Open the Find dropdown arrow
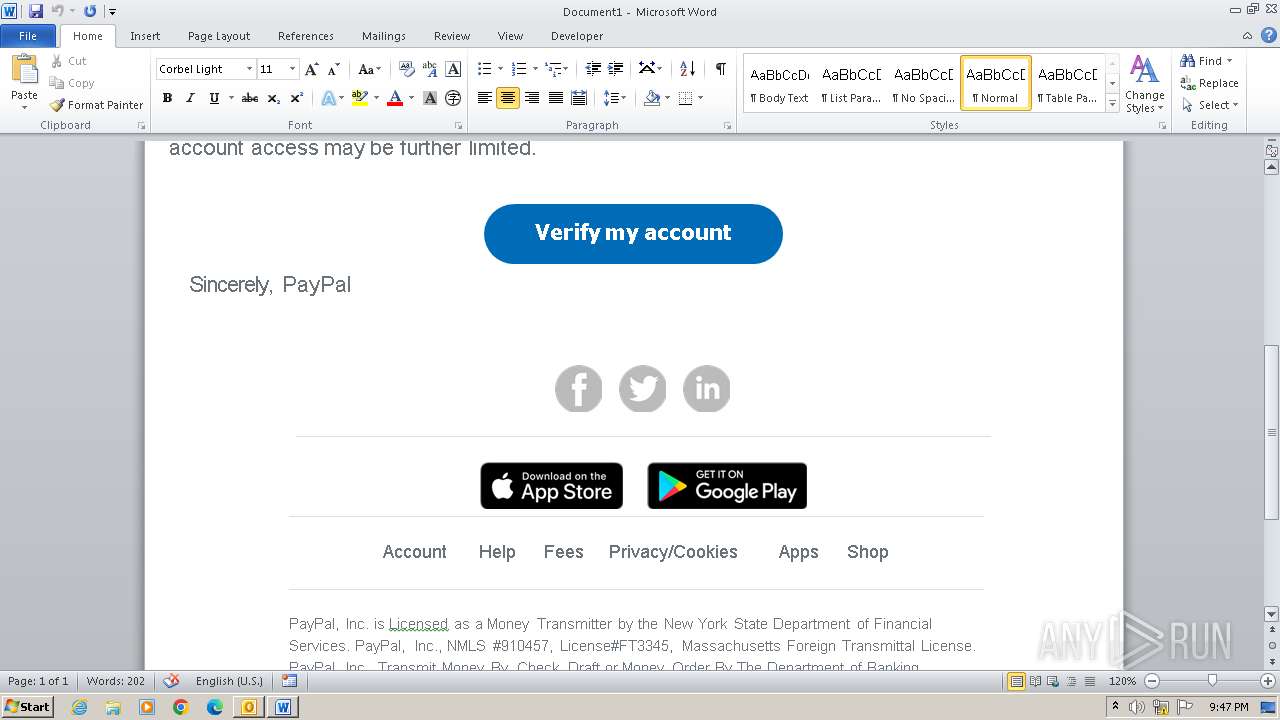Screen dimensions: 1280x720 (1230, 61)
